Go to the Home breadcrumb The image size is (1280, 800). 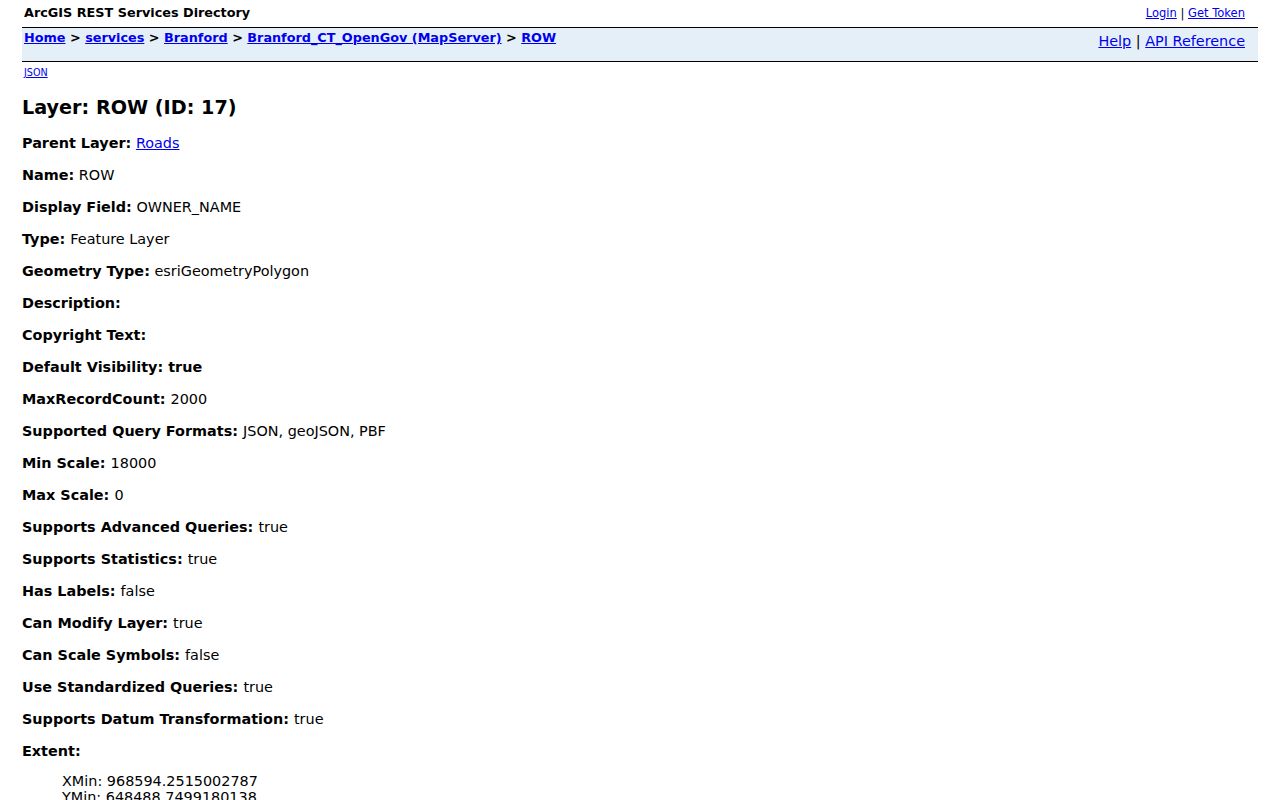45,38
